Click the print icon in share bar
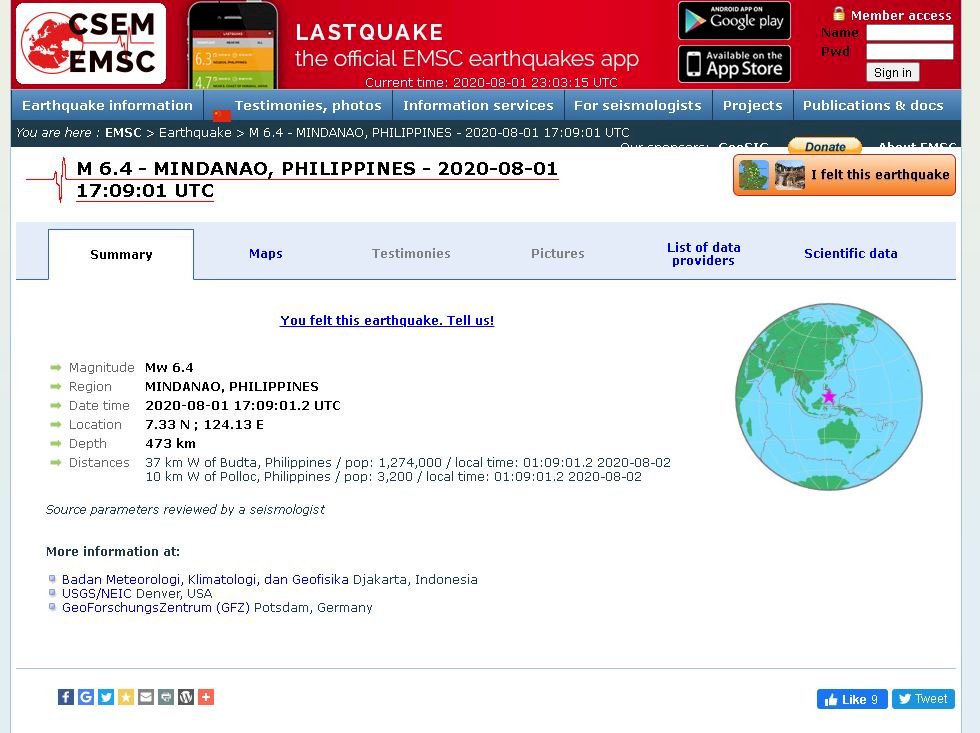The width and height of the screenshot is (980, 733). pyautogui.click(x=166, y=697)
